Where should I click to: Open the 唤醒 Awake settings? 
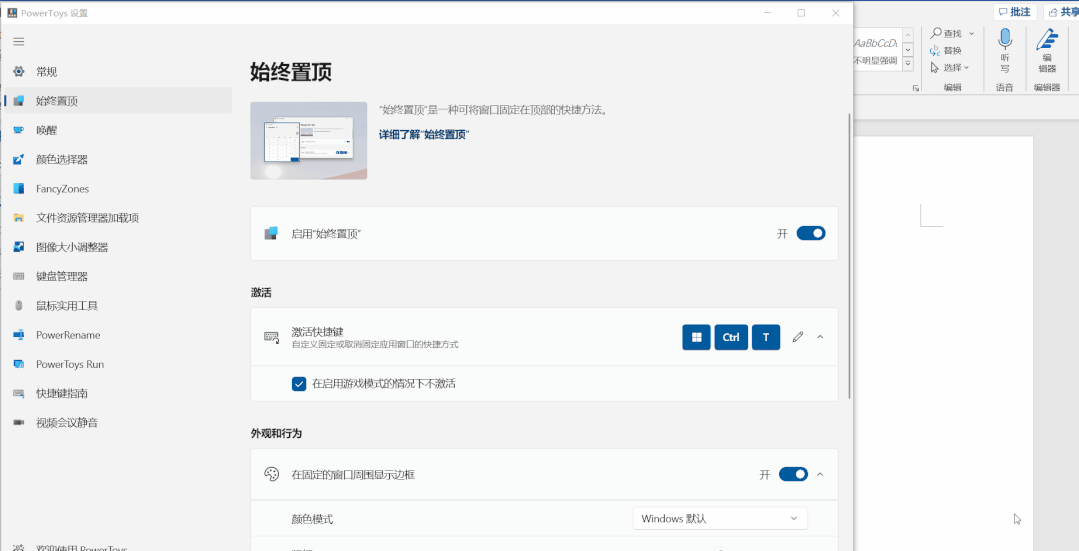(x=118, y=130)
